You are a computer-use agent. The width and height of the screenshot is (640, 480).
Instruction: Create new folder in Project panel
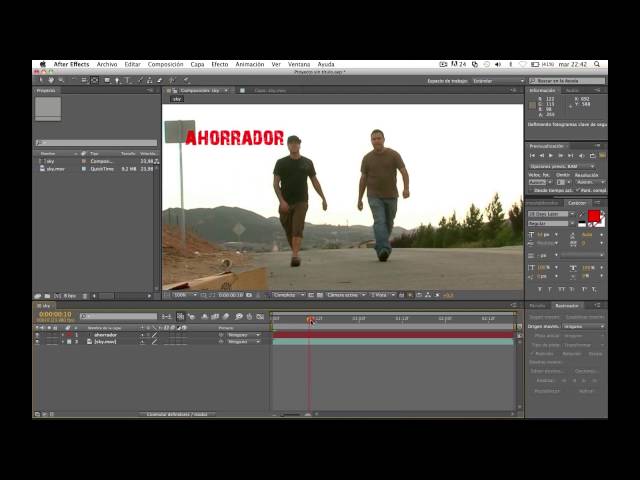tap(47, 296)
